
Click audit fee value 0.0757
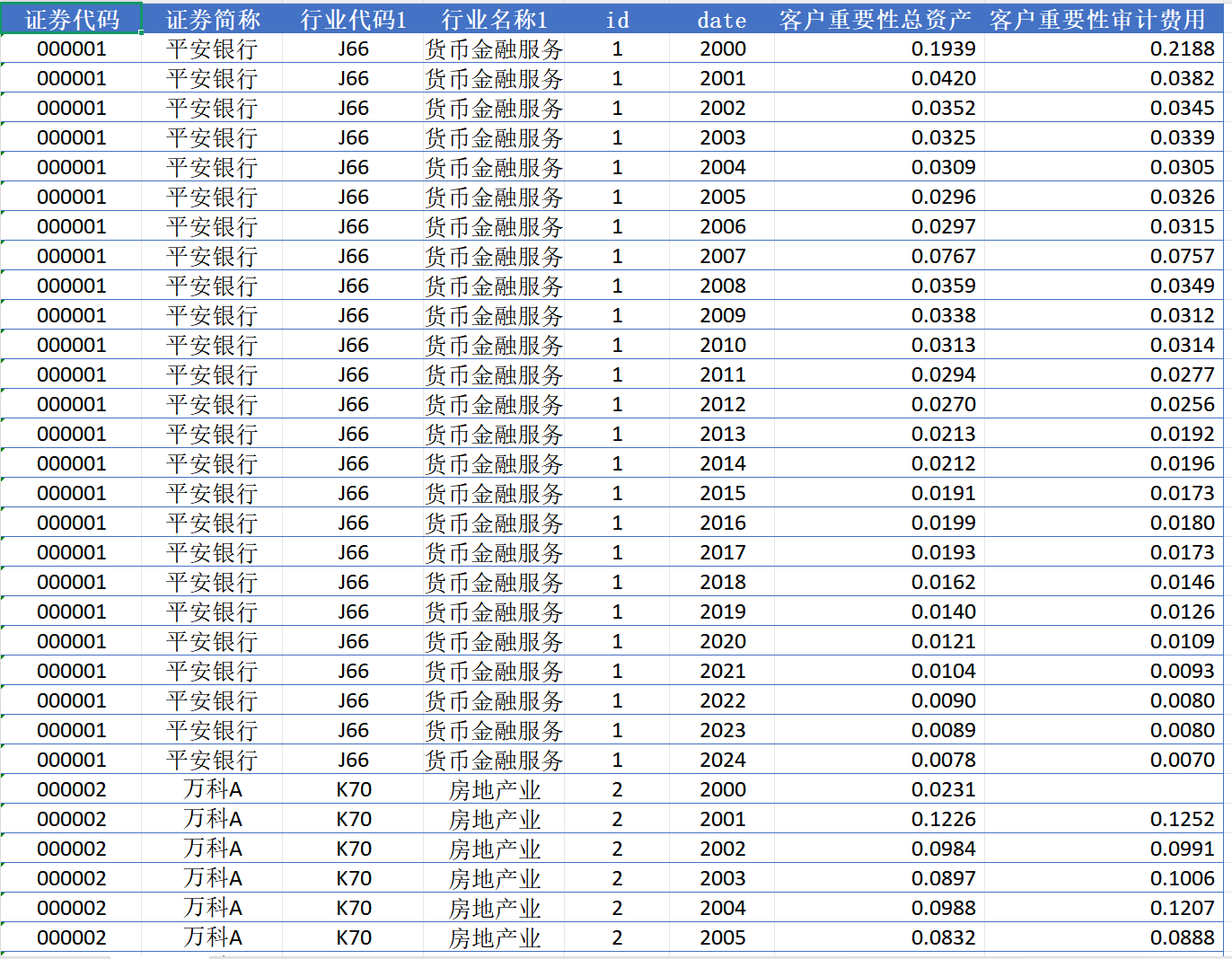pyautogui.click(x=1104, y=256)
